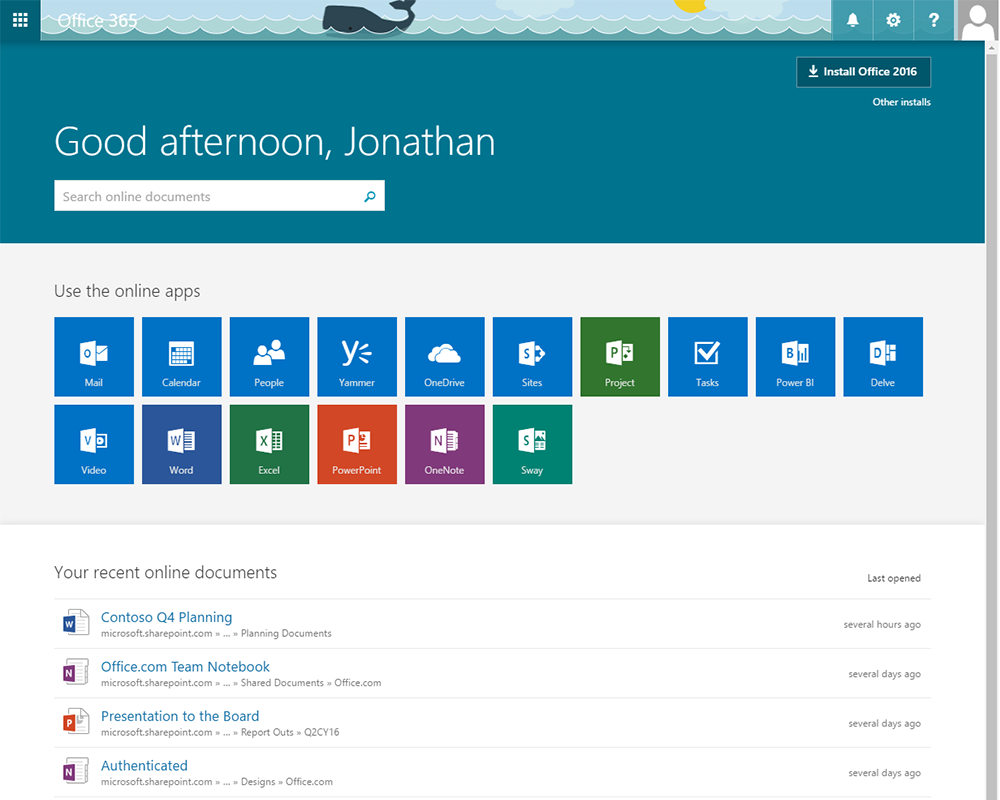Viewport: 1000px width, 800px height.
Task: Open the Delve app
Action: coord(882,356)
